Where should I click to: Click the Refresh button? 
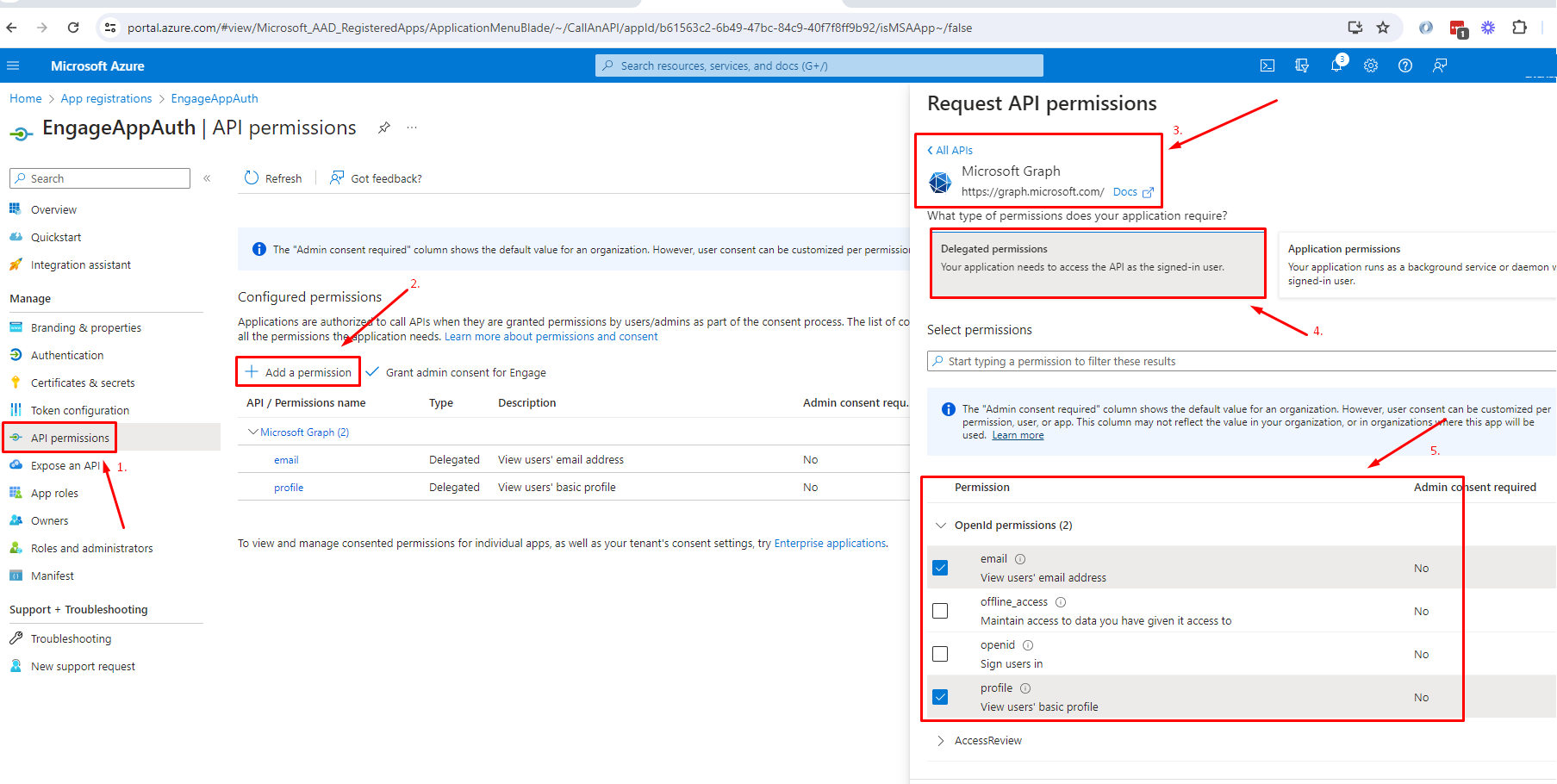(273, 178)
